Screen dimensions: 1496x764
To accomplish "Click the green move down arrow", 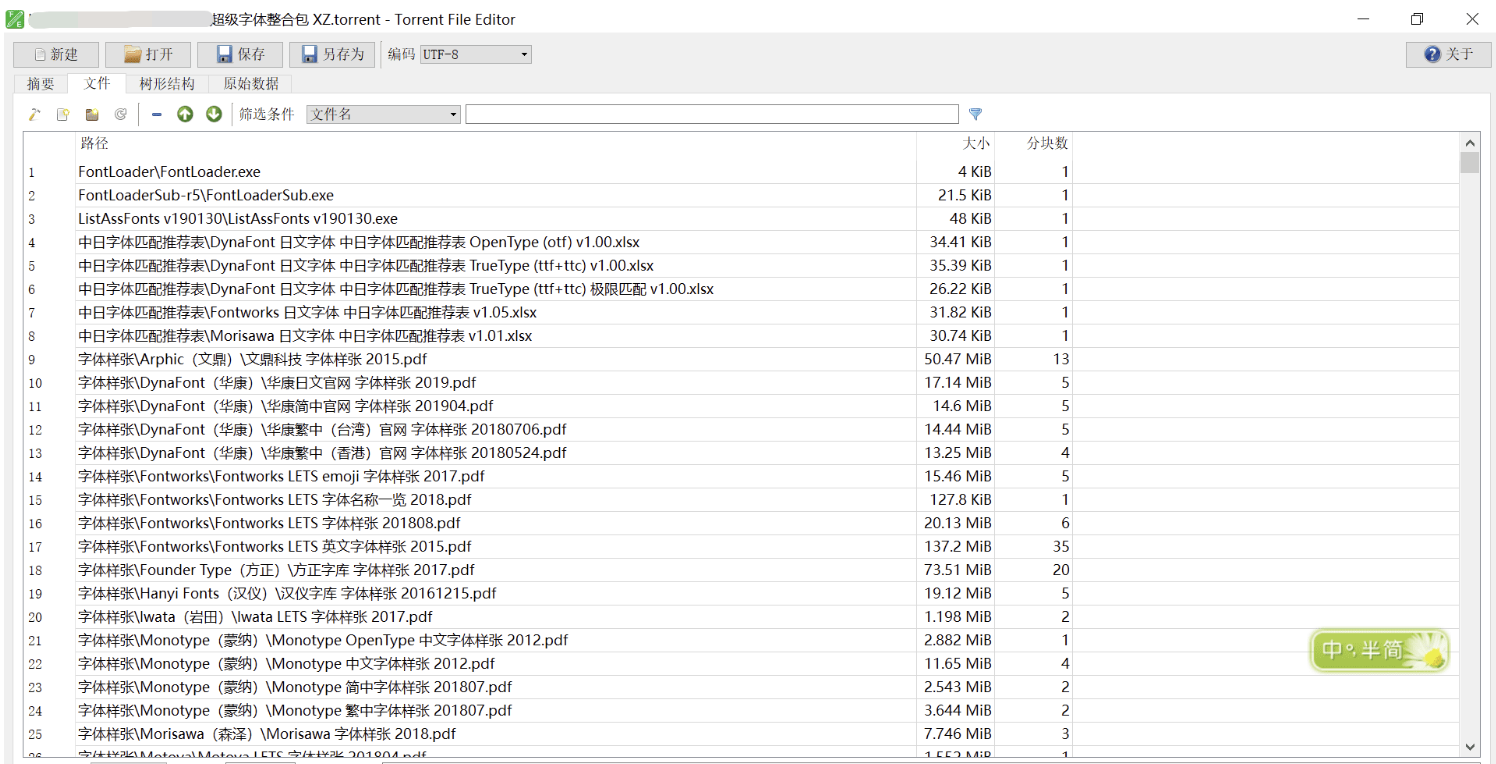I will 214,114.
